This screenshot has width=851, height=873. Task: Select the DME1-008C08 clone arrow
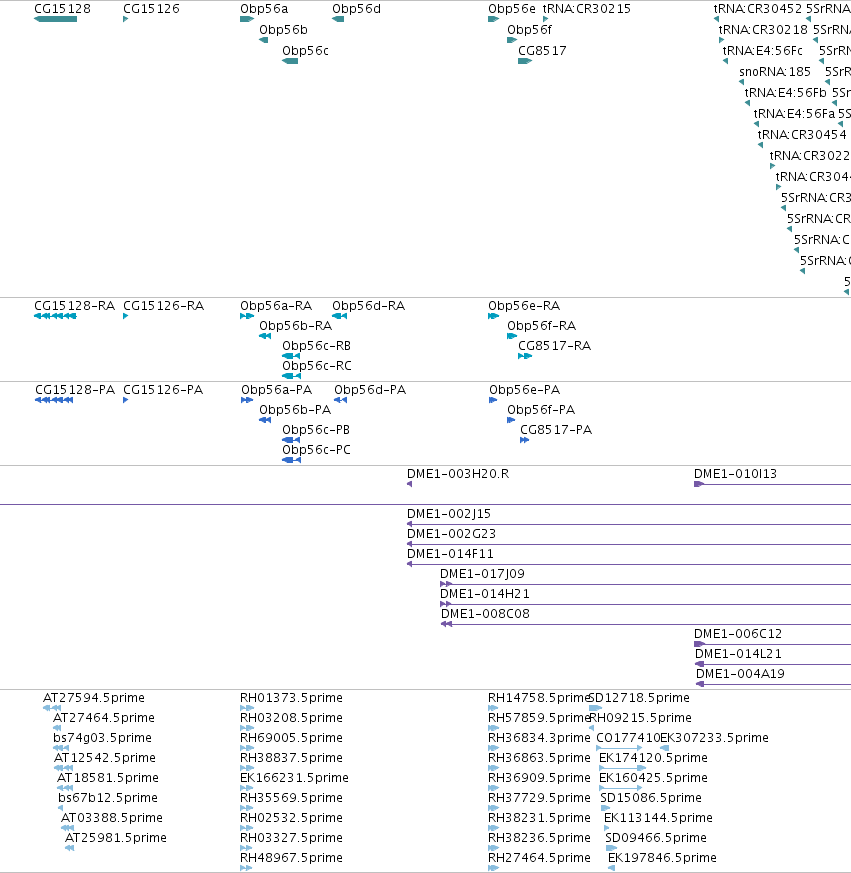click(x=446, y=625)
